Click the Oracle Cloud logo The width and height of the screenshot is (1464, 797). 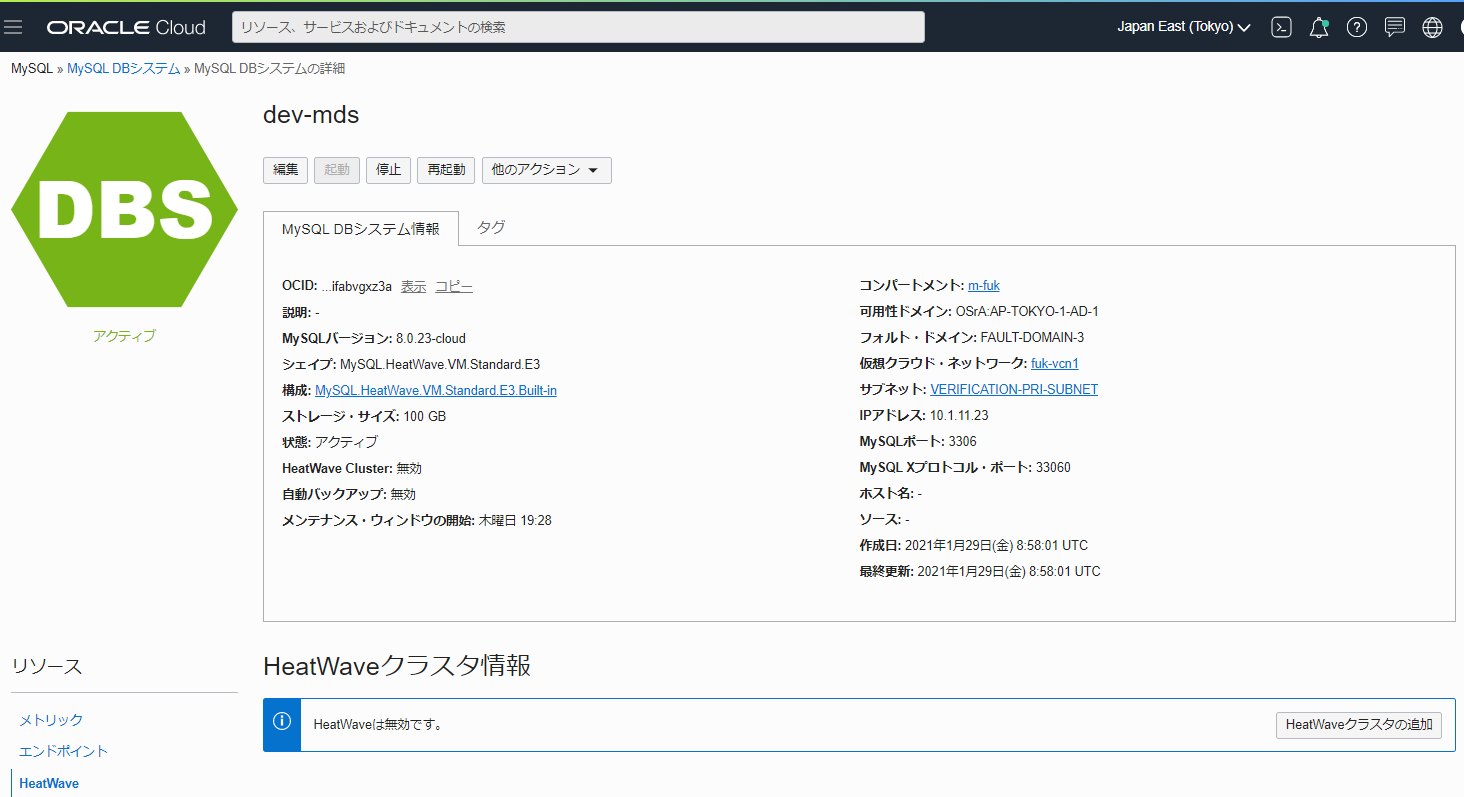[x=126, y=27]
